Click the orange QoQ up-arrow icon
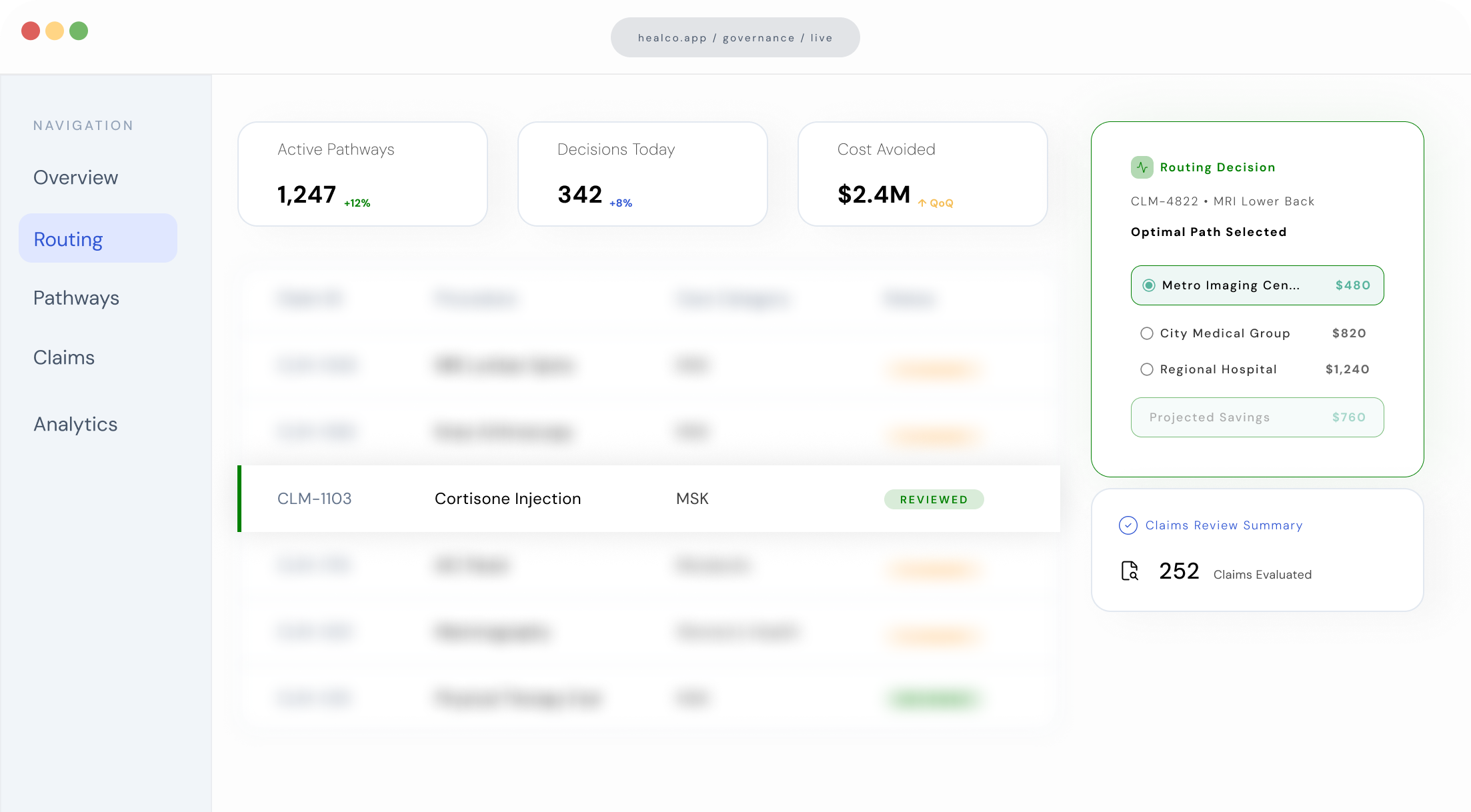This screenshot has width=1471, height=812. pyautogui.click(x=922, y=203)
